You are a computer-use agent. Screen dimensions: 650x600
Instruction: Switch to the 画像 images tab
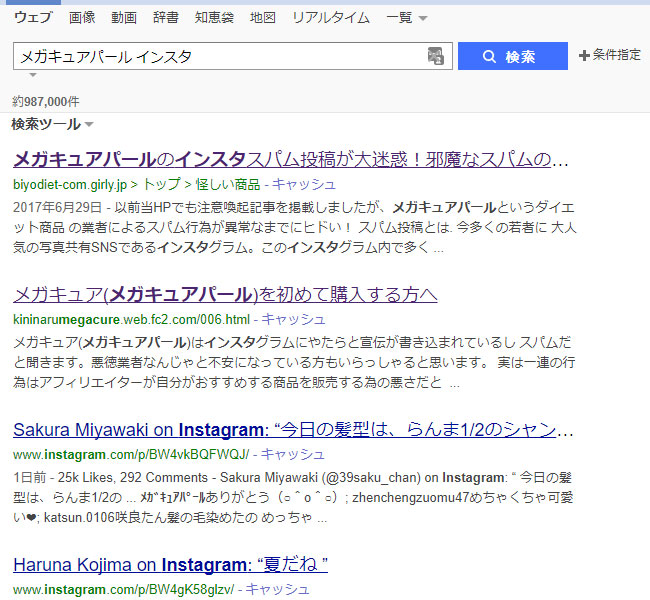82,18
